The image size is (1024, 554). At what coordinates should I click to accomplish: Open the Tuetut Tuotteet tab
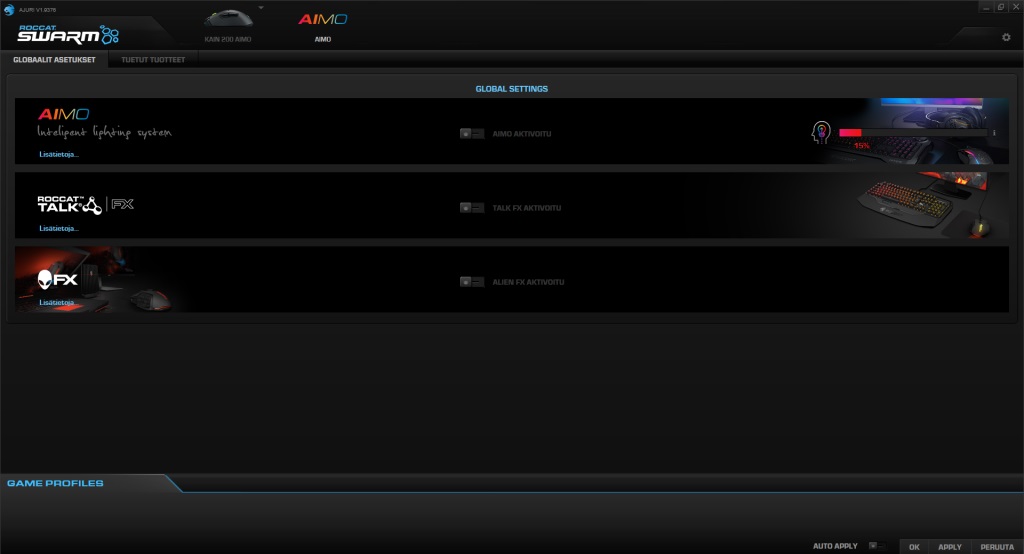coord(153,59)
